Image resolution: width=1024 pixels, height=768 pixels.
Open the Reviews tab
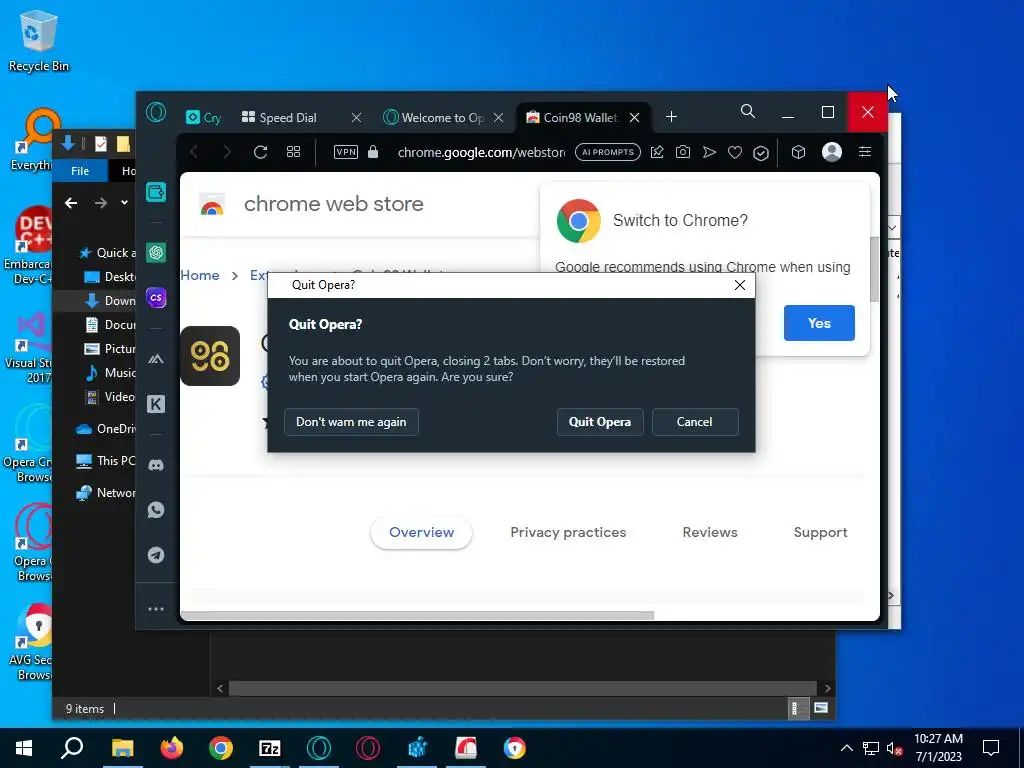click(x=710, y=532)
